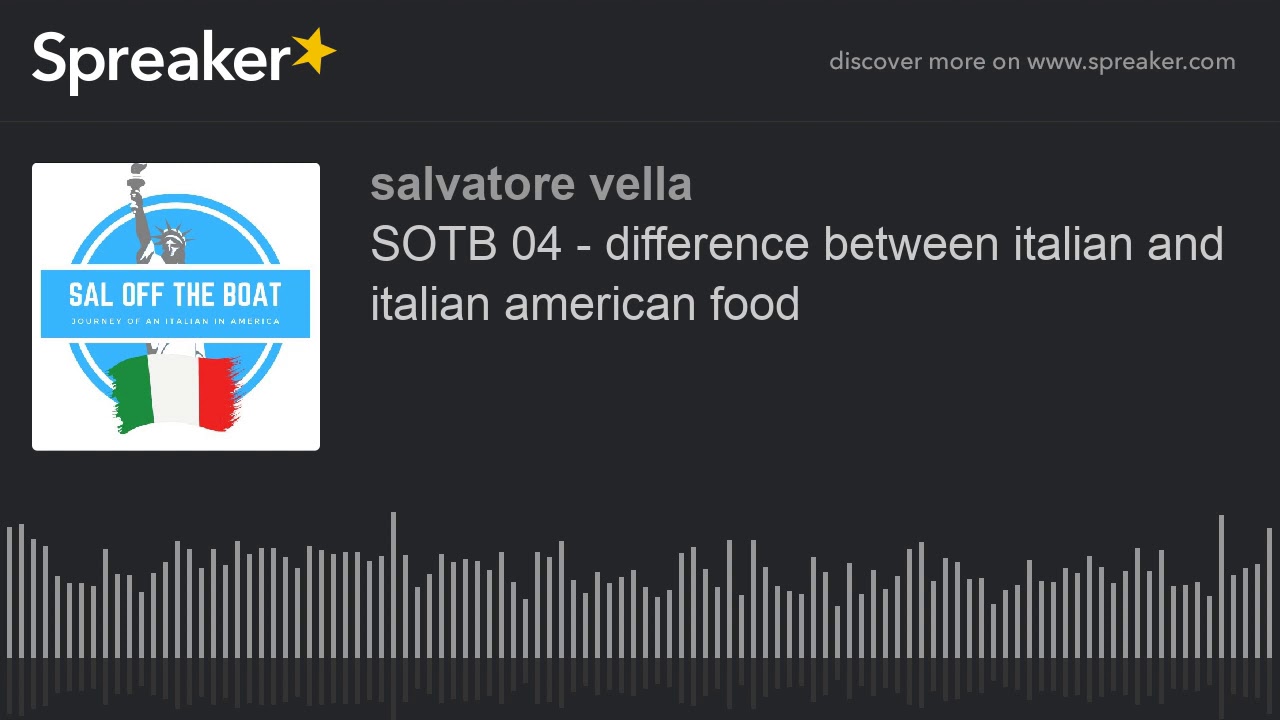The width and height of the screenshot is (1280, 720).
Task: Click the word "Spreaker" in the header
Action: (x=160, y=60)
